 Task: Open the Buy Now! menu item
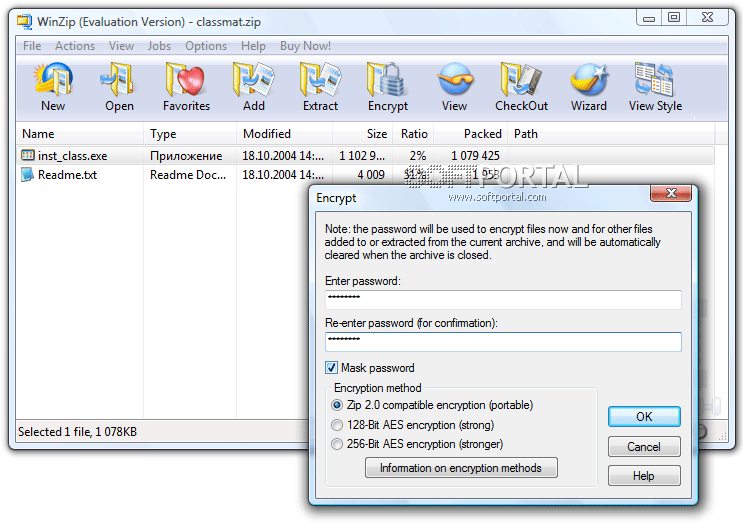(x=305, y=46)
